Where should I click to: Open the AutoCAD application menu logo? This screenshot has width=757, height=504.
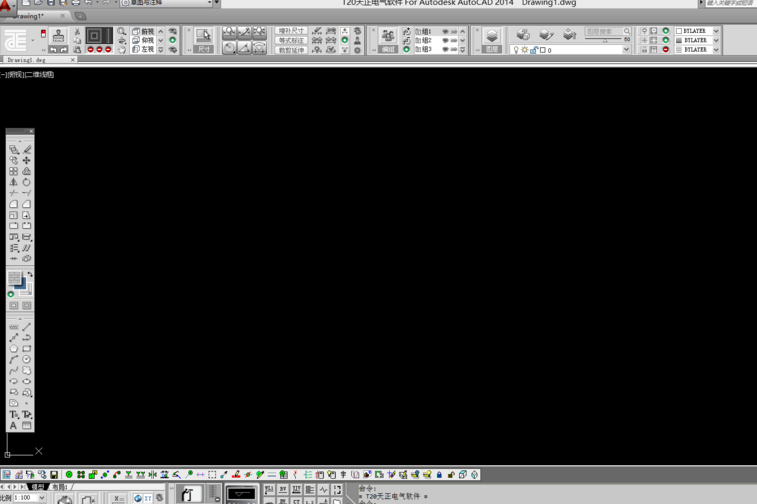click(x=6, y=6)
